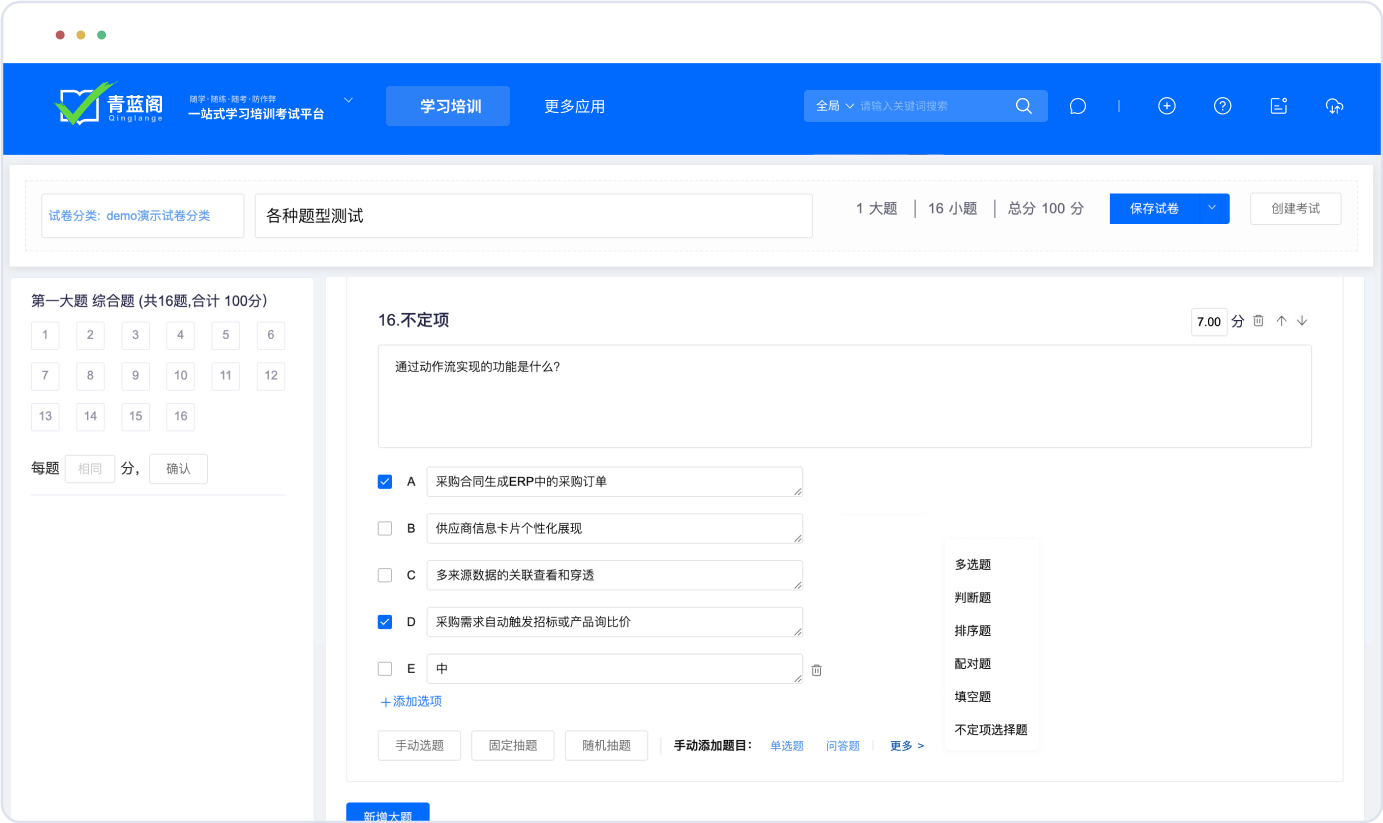The image size is (1383, 823).
Task: Delete option E using trash icon
Action: pyautogui.click(x=816, y=670)
